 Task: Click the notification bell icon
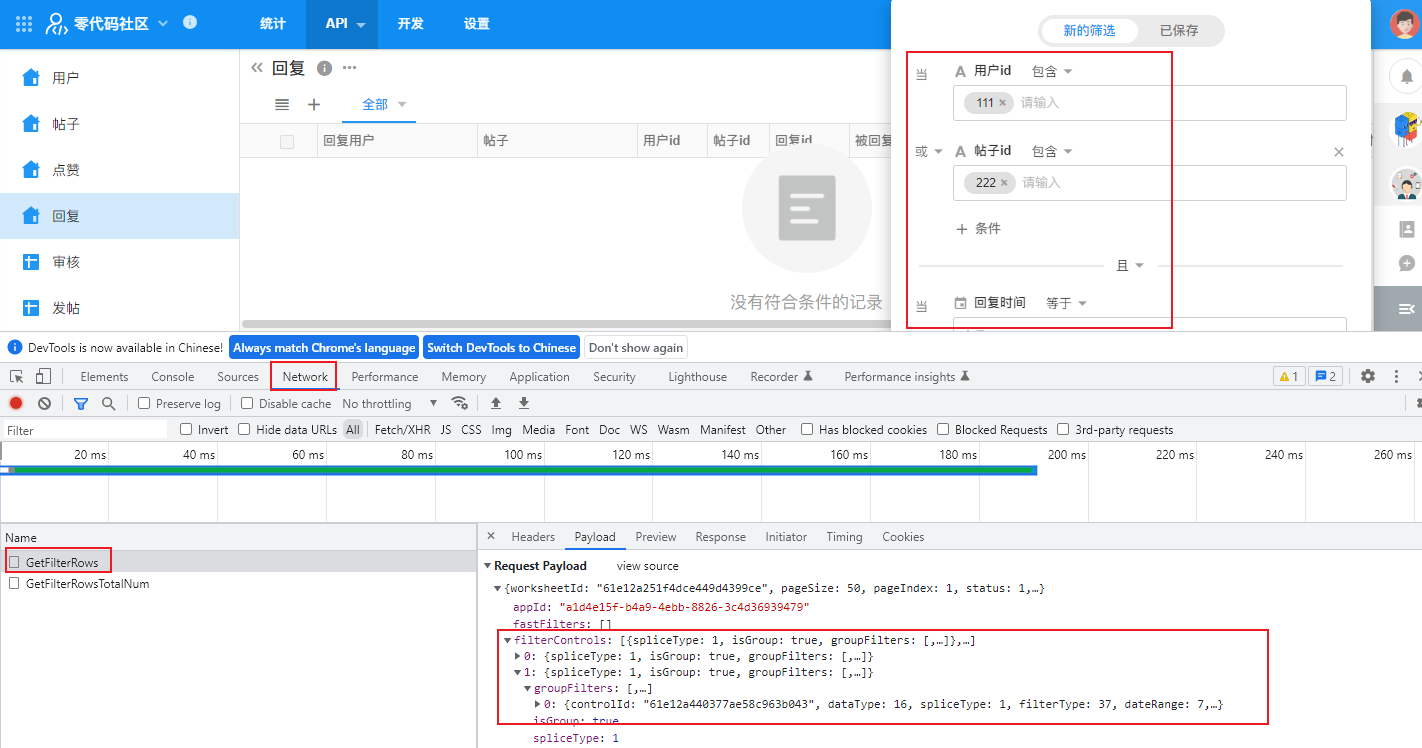click(x=1406, y=76)
